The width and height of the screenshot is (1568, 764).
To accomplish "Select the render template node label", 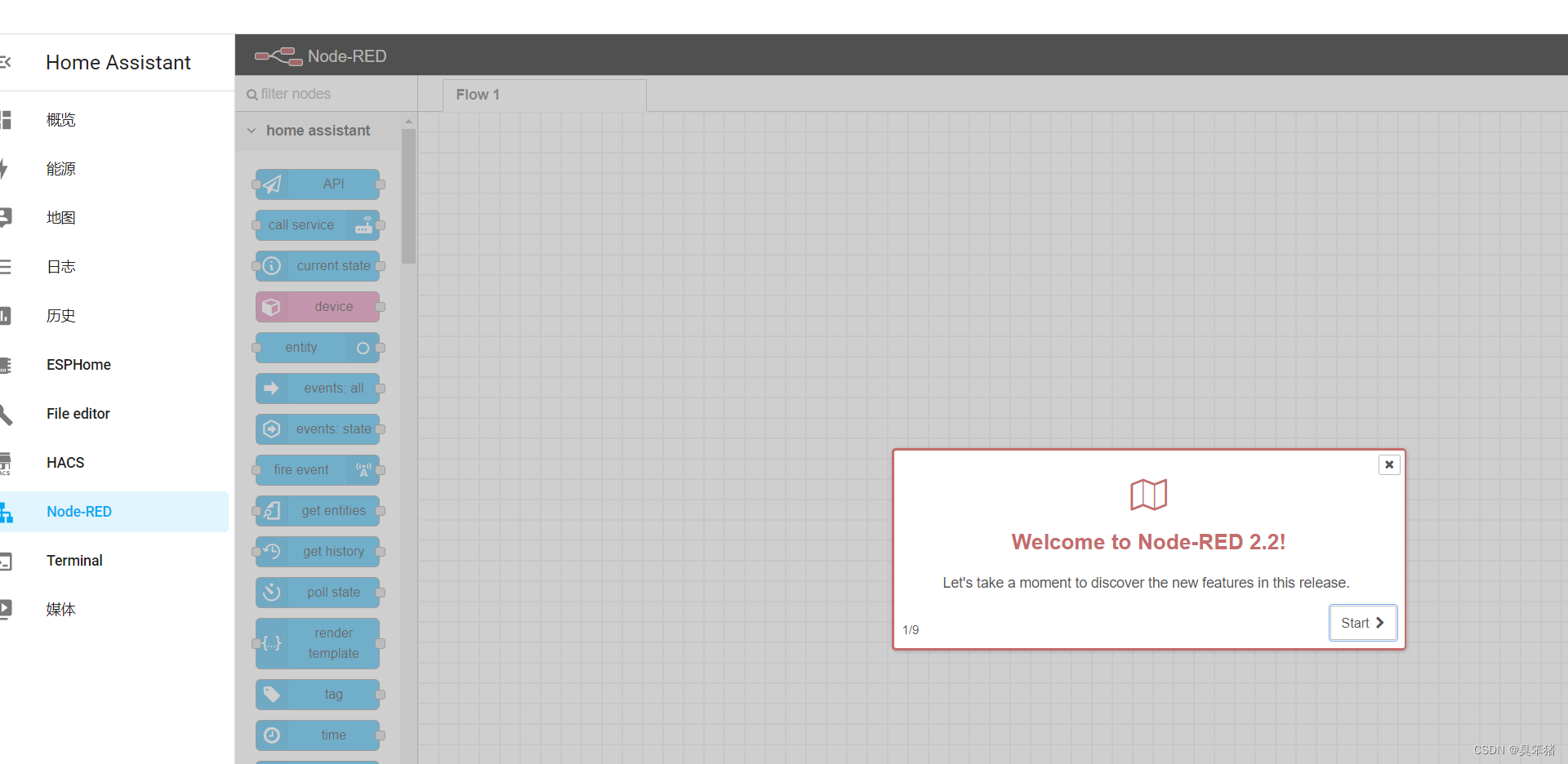I will pos(334,643).
